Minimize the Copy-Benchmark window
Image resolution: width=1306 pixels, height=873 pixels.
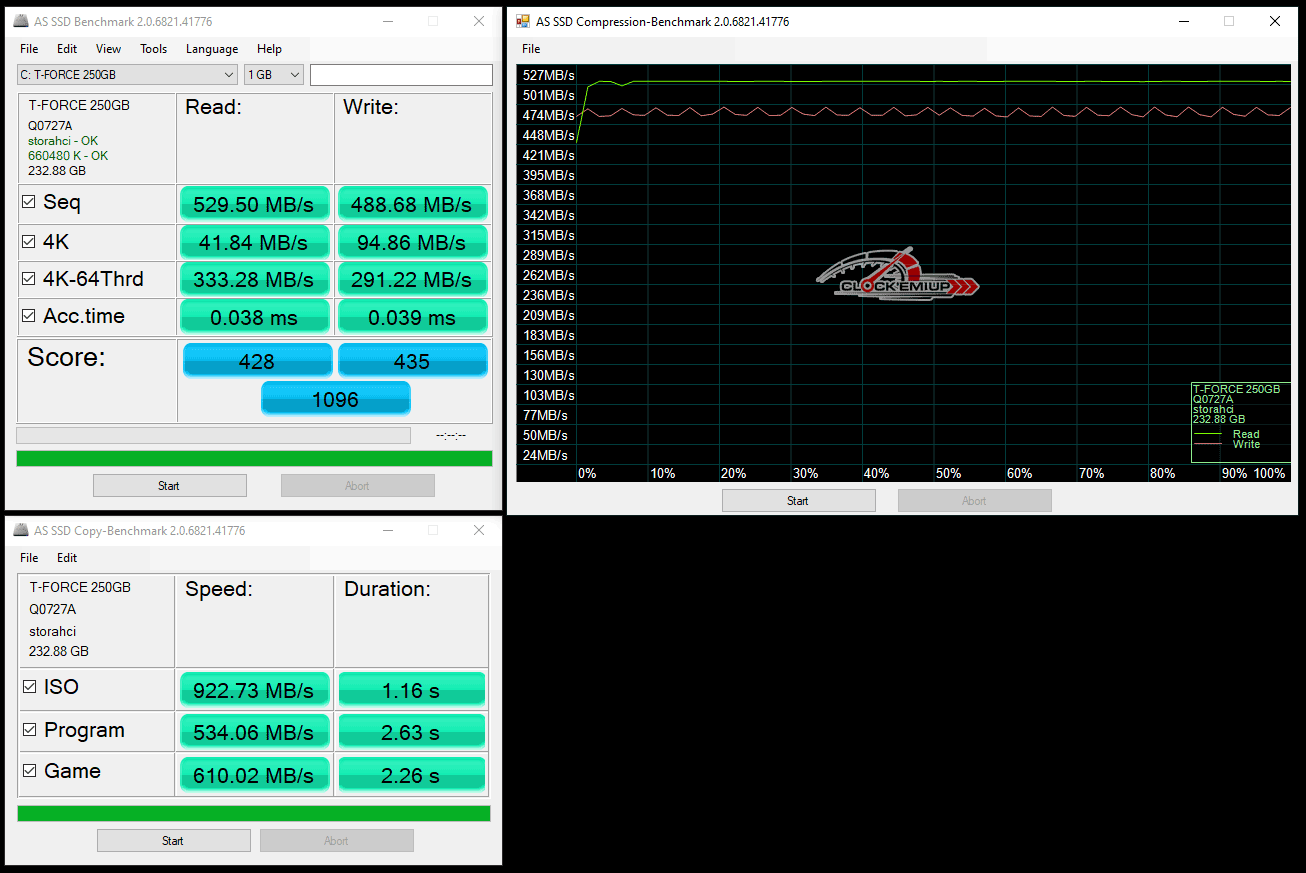387,530
